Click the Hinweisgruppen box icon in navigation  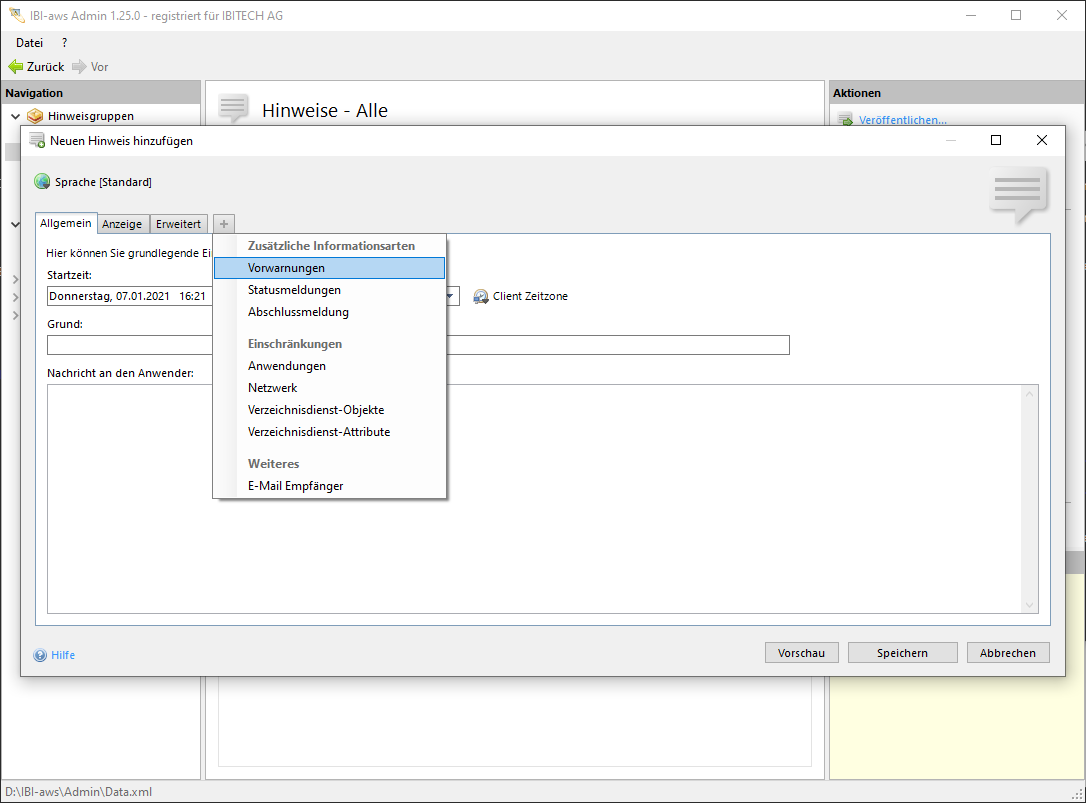tap(35, 116)
